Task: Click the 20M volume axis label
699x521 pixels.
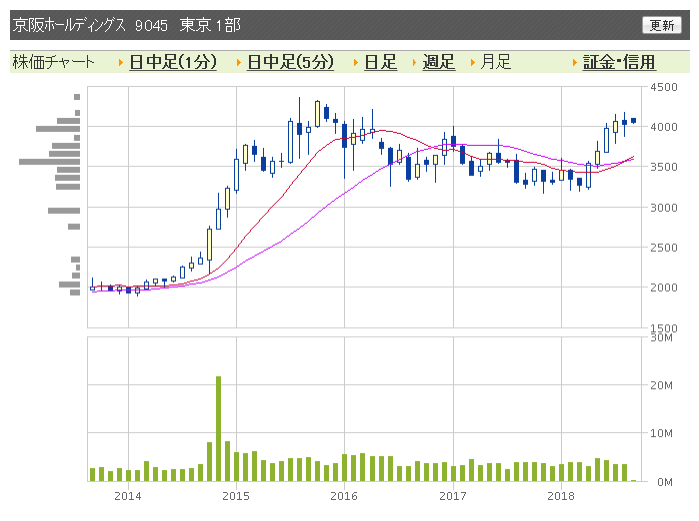Action: tap(662, 385)
